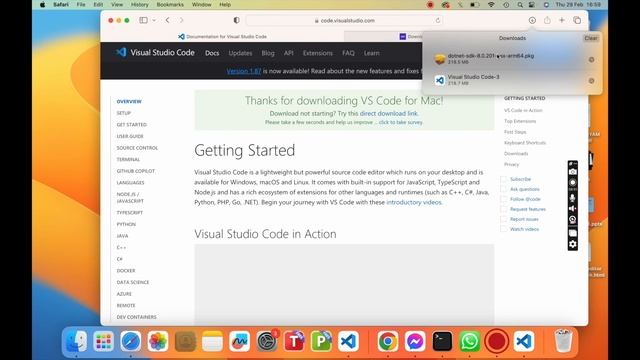Click camera screenshot icon in recorder toolbar
This screenshot has height=360, width=640.
[573, 172]
